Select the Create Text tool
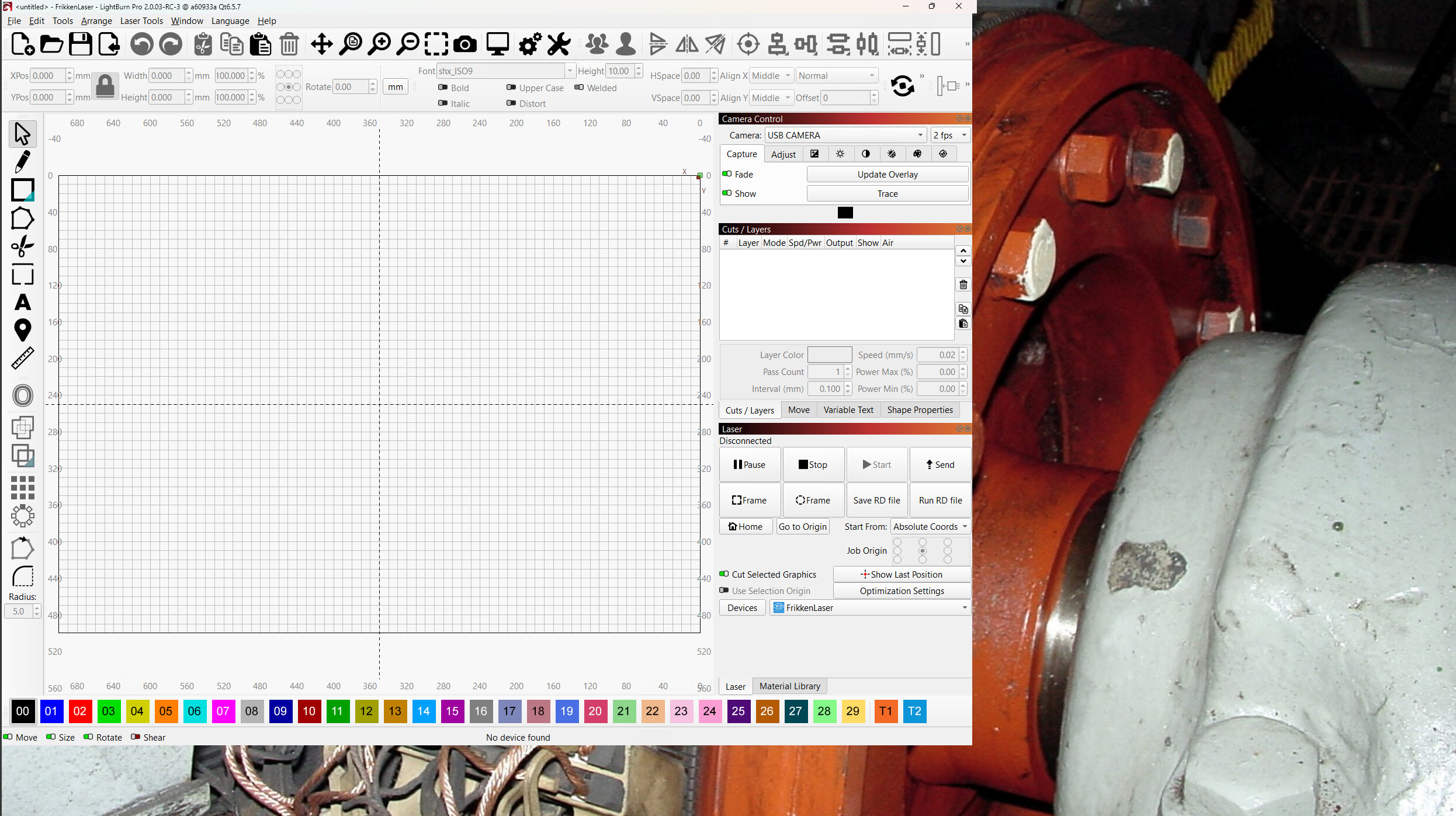 click(x=22, y=303)
